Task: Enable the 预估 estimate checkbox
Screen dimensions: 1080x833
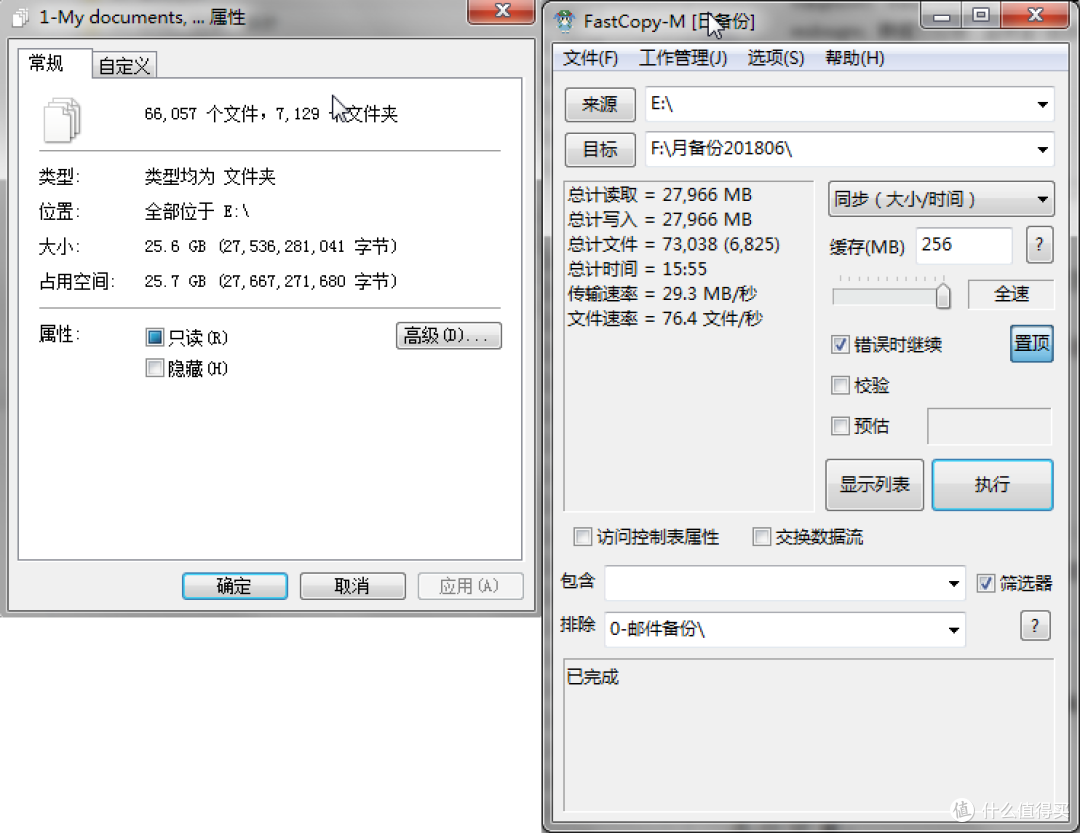Action: point(840,426)
